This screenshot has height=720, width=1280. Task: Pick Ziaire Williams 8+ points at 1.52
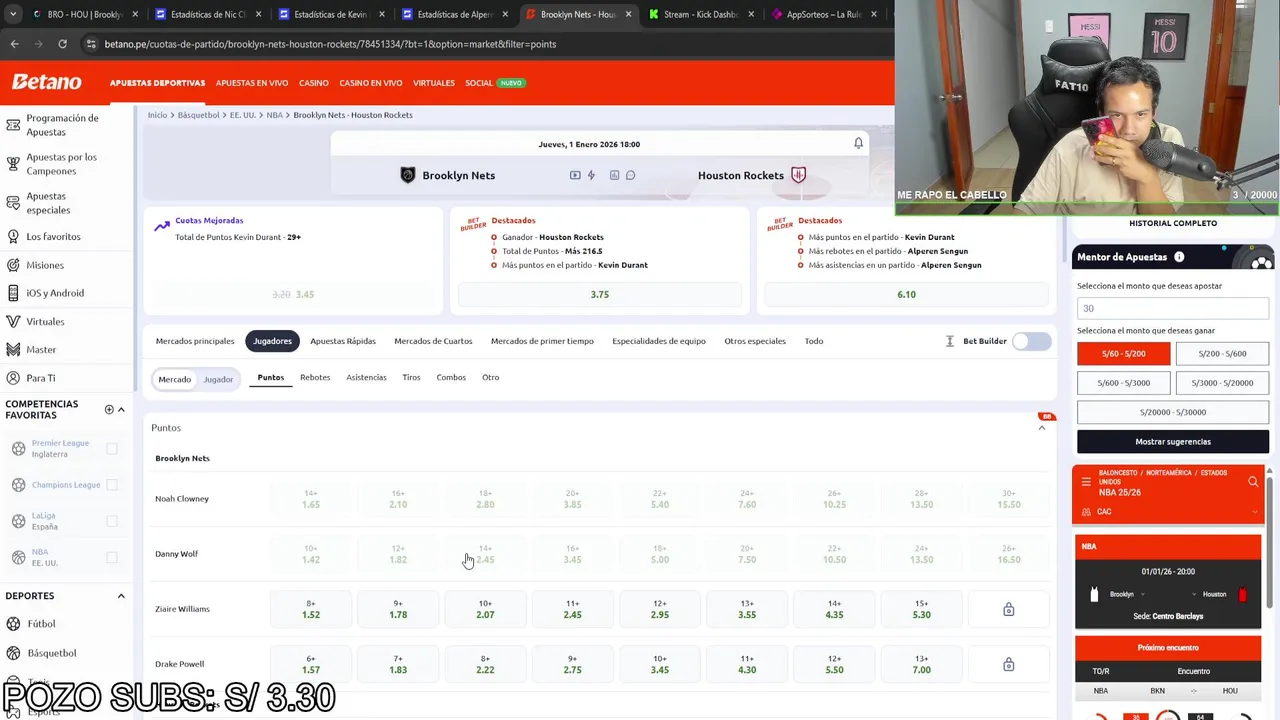point(311,609)
